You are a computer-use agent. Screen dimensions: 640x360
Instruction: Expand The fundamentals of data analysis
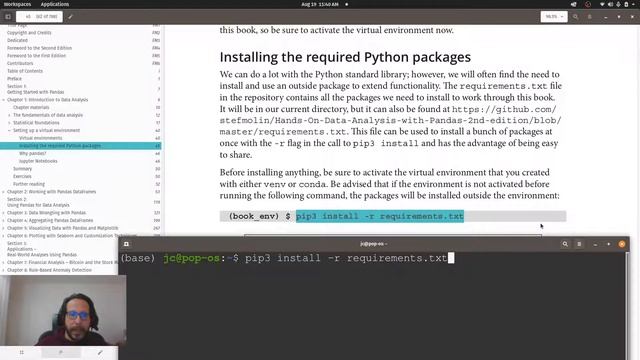click(x=9, y=115)
